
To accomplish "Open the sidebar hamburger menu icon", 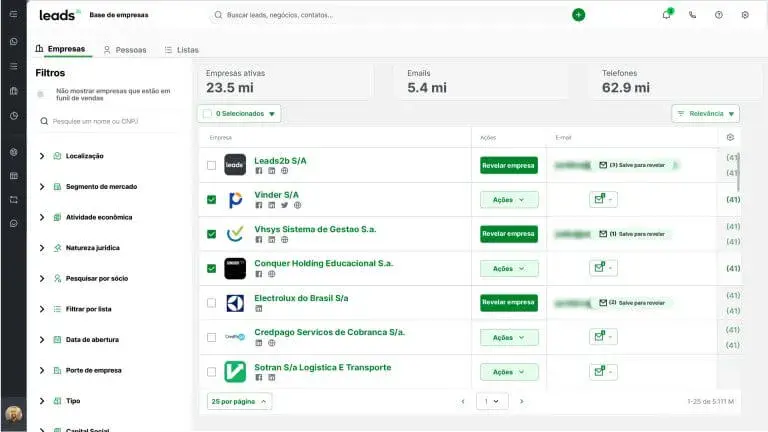I will [14, 14].
